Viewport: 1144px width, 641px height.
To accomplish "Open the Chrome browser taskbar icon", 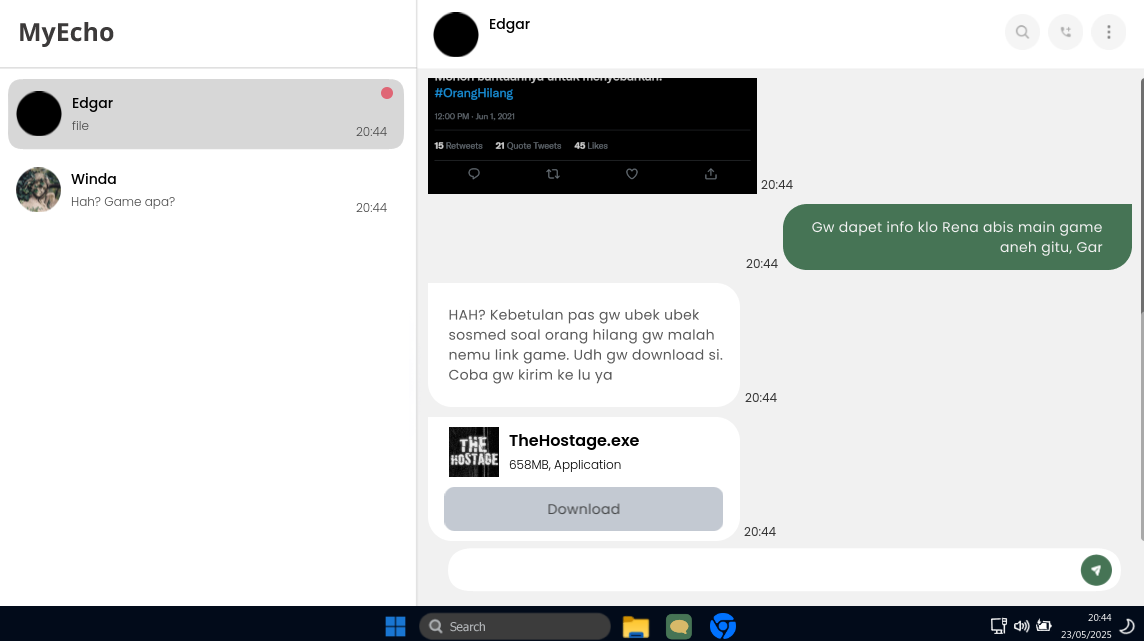I will [723, 626].
